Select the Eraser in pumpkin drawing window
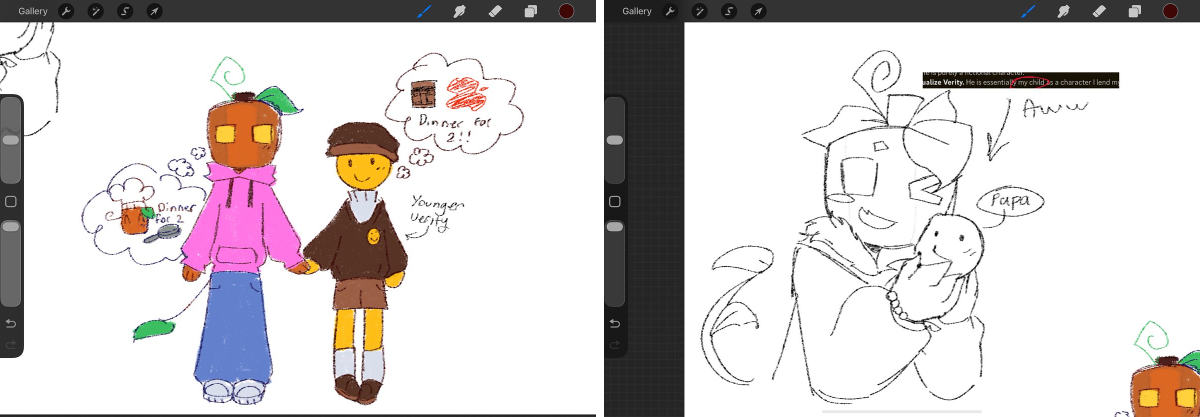The width and height of the screenshot is (1200, 417). (x=496, y=11)
